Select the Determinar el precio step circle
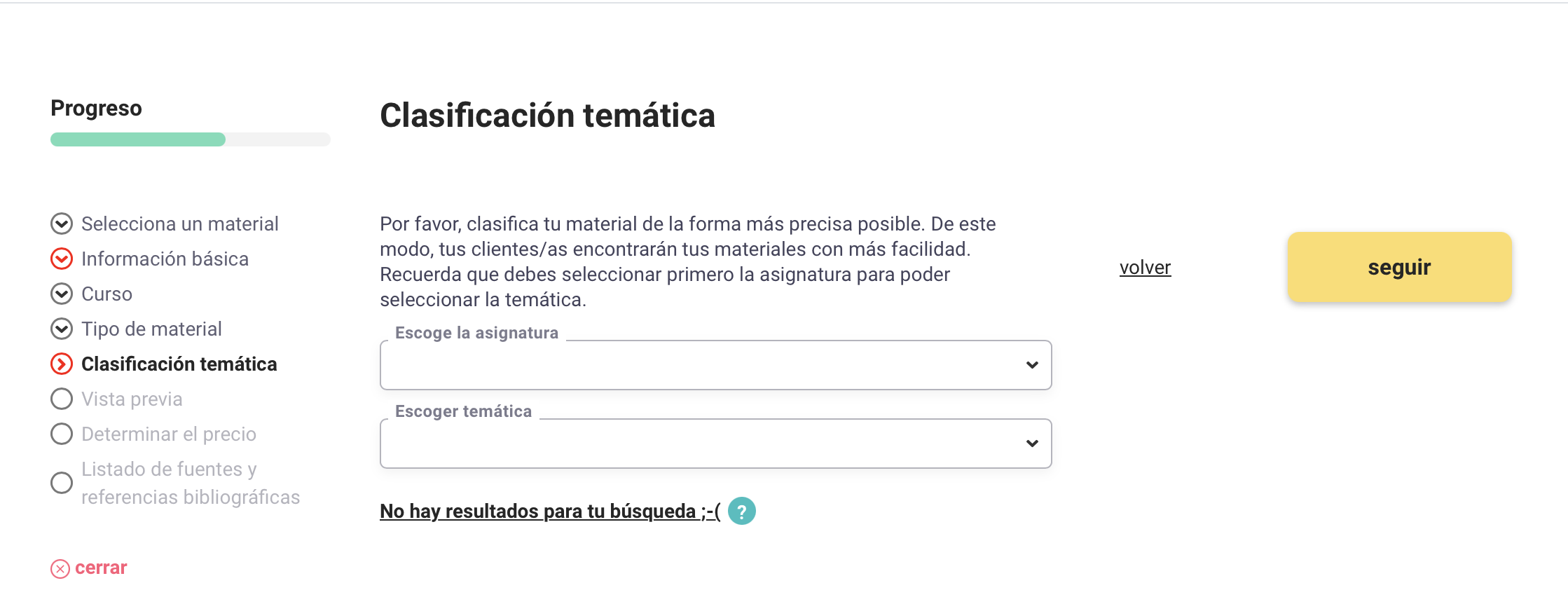Image resolution: width=1568 pixels, height=590 pixels. tap(62, 434)
